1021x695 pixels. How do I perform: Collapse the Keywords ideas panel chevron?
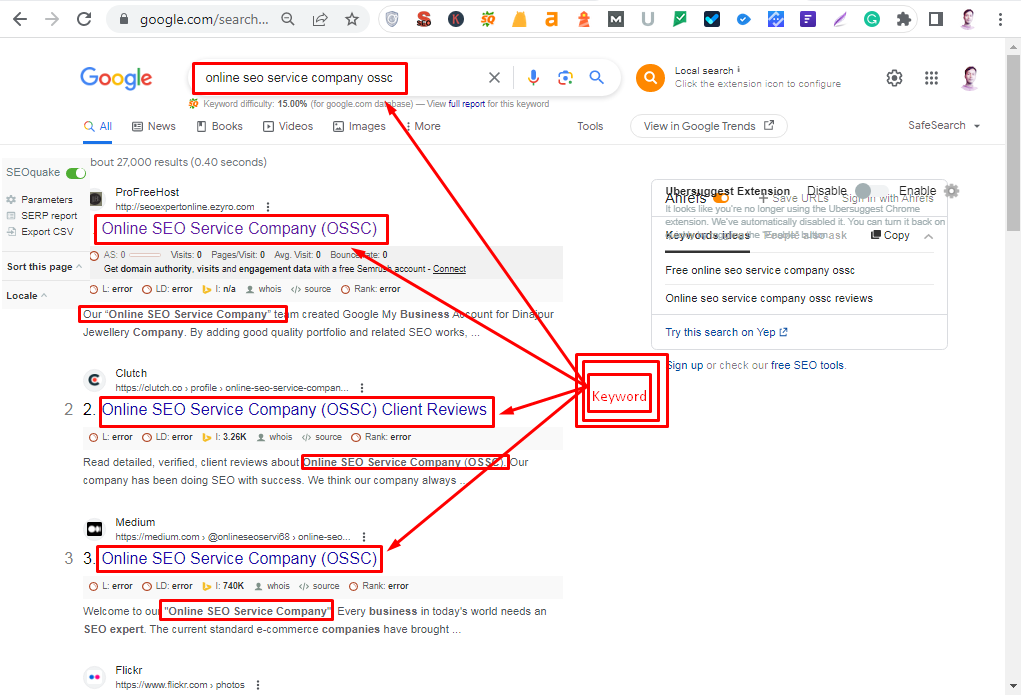[x=929, y=236]
